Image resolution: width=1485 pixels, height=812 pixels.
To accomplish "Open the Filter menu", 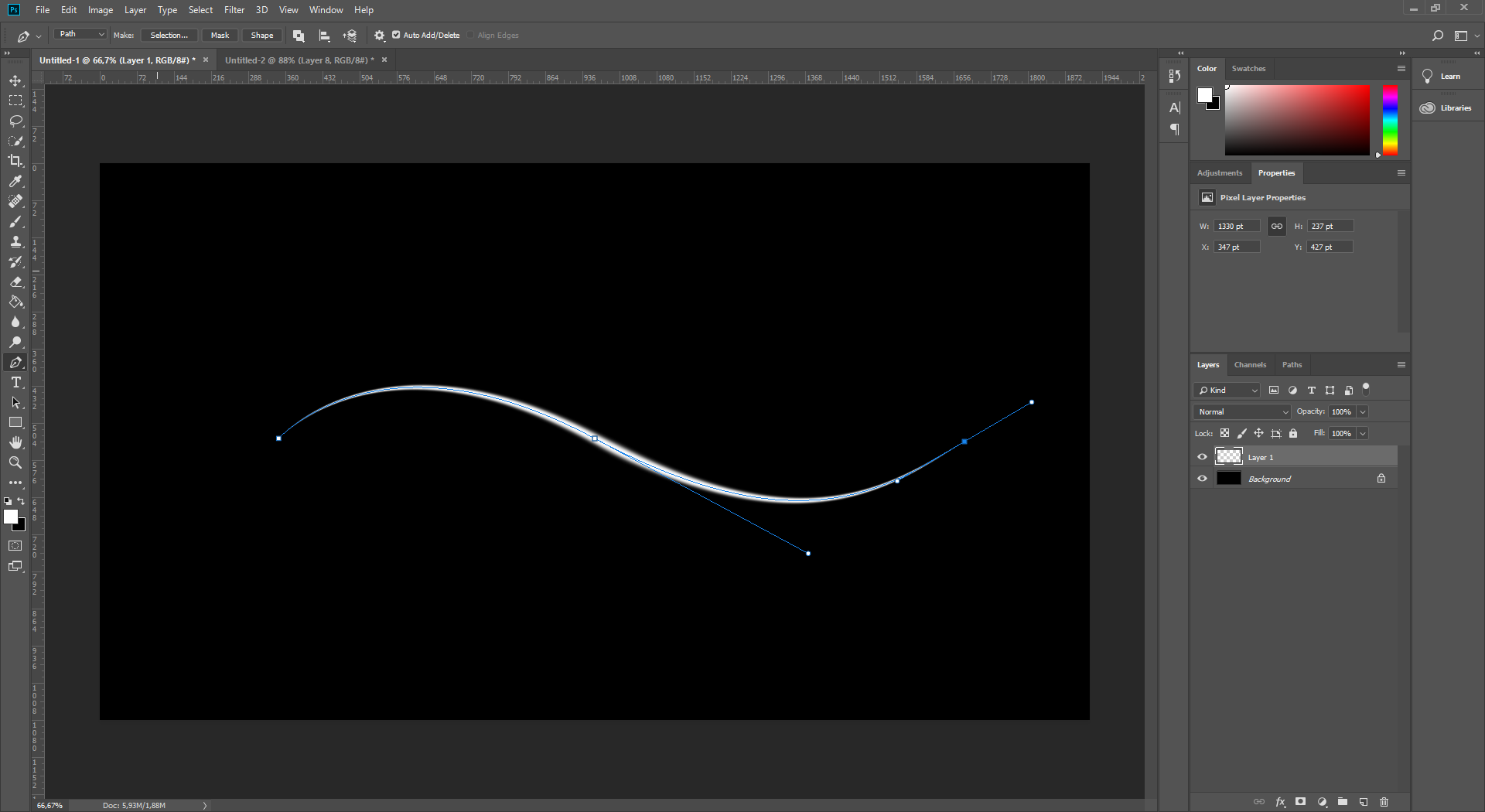I will click(x=234, y=10).
